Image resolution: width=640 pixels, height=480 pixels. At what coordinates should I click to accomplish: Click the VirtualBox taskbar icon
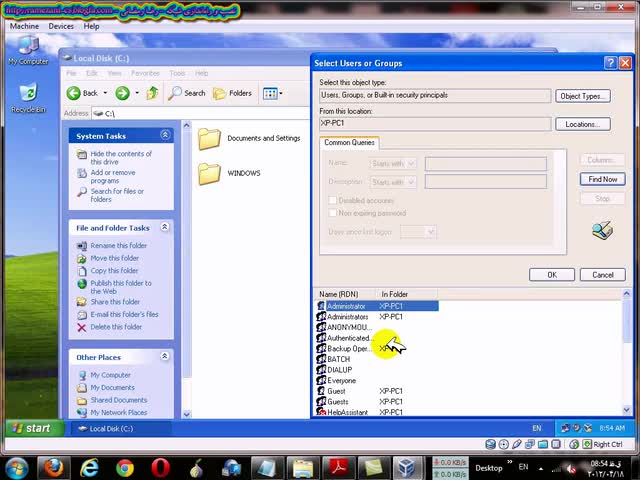407,468
